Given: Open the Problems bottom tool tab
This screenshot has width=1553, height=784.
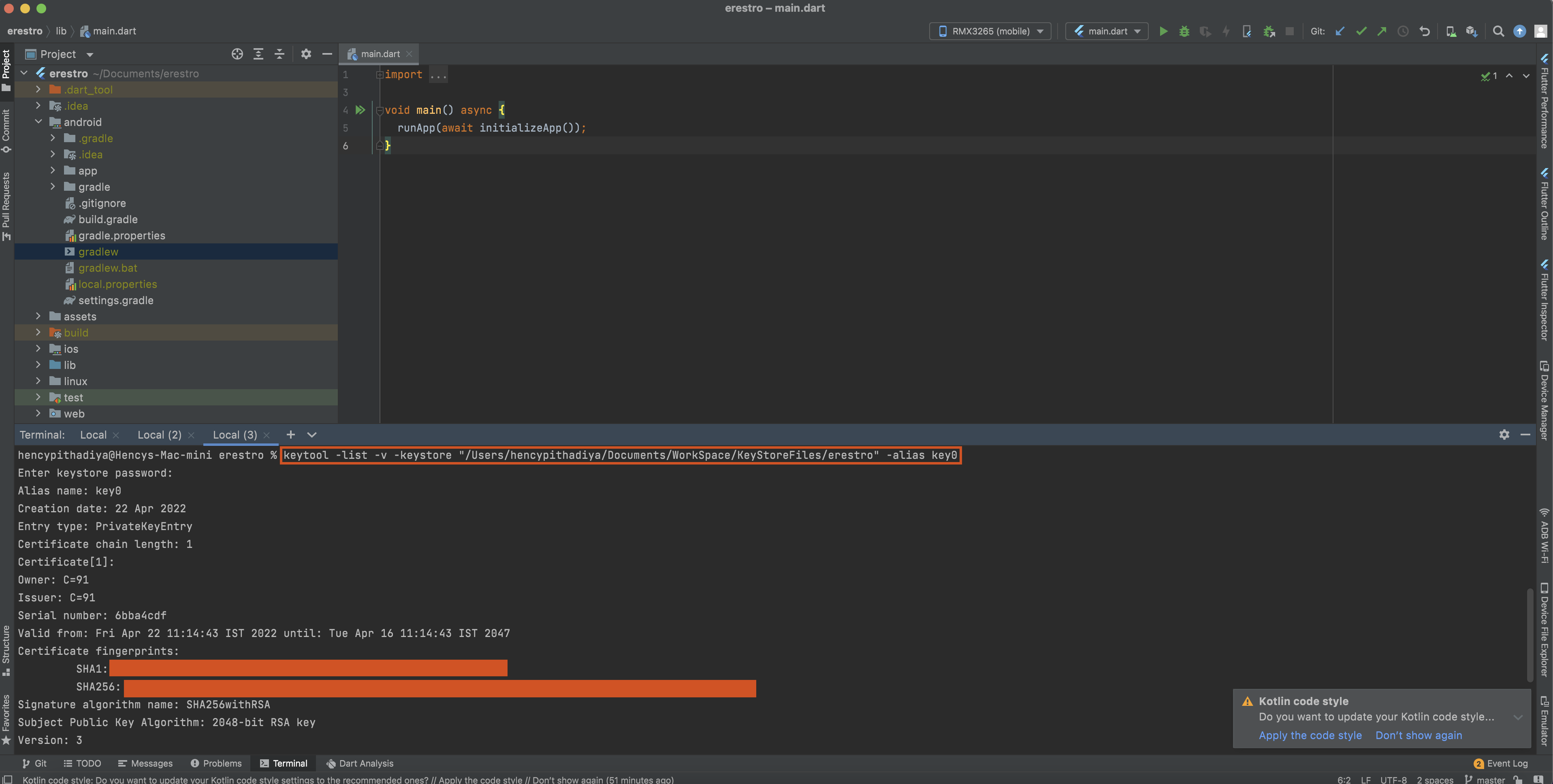Looking at the screenshot, I should pyautogui.click(x=216, y=763).
